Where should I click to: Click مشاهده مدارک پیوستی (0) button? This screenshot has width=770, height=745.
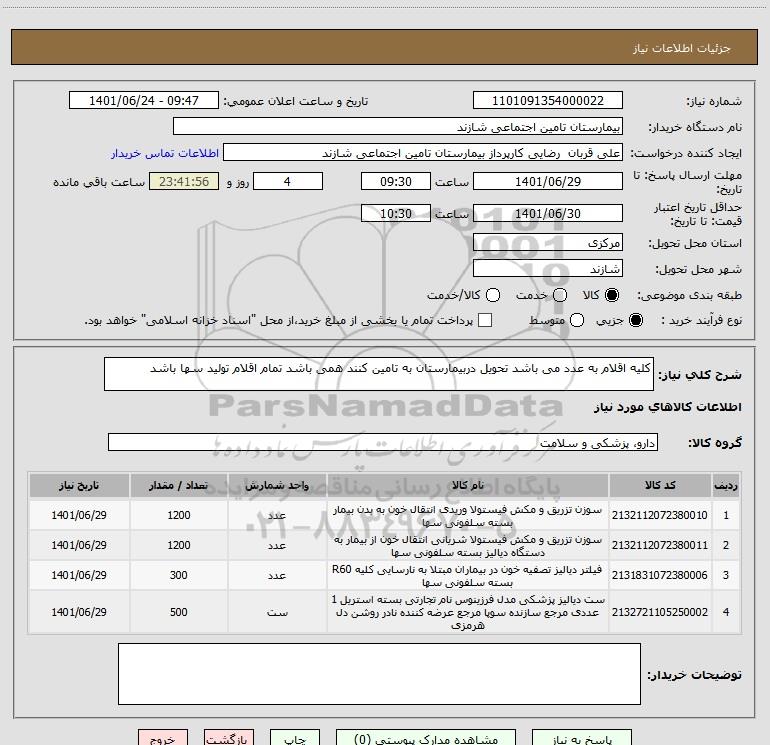pos(426,737)
